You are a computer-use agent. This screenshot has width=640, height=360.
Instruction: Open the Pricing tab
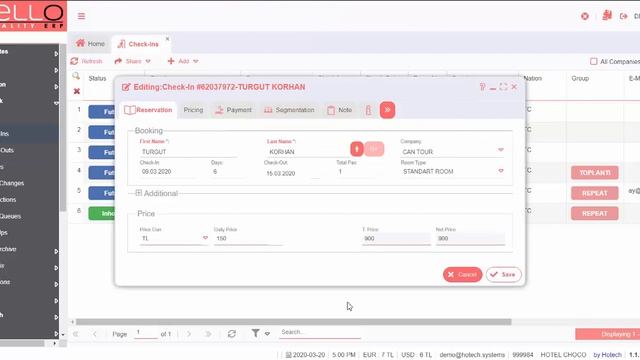pyautogui.click(x=193, y=110)
